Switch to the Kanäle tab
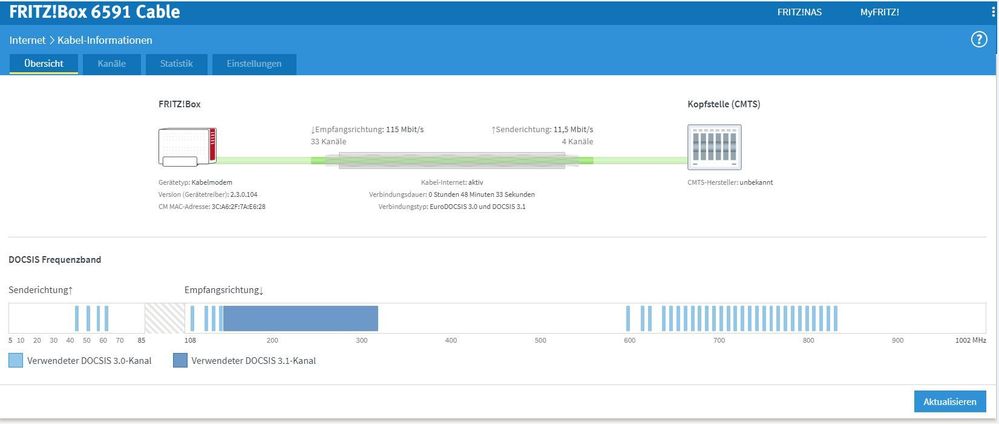This screenshot has height=424, width=999. (111, 64)
